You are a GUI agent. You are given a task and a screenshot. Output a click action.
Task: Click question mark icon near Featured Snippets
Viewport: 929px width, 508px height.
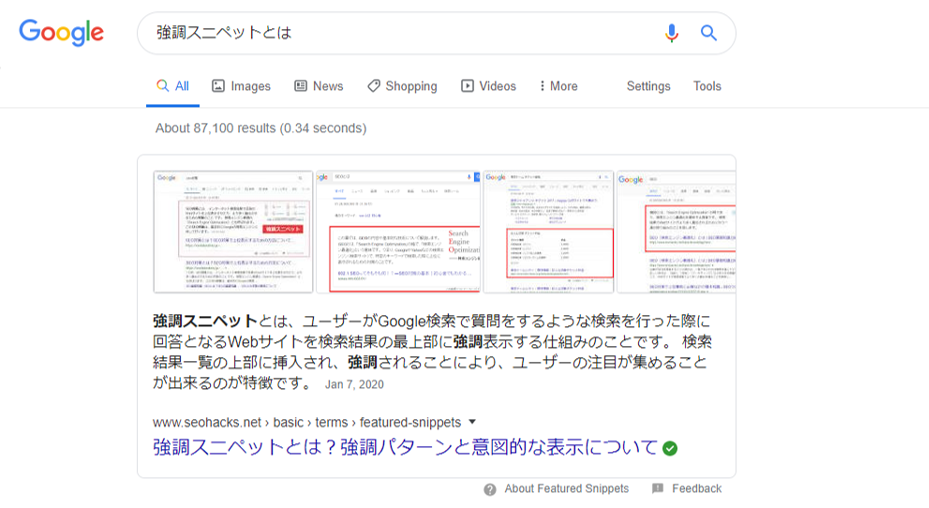coord(489,490)
